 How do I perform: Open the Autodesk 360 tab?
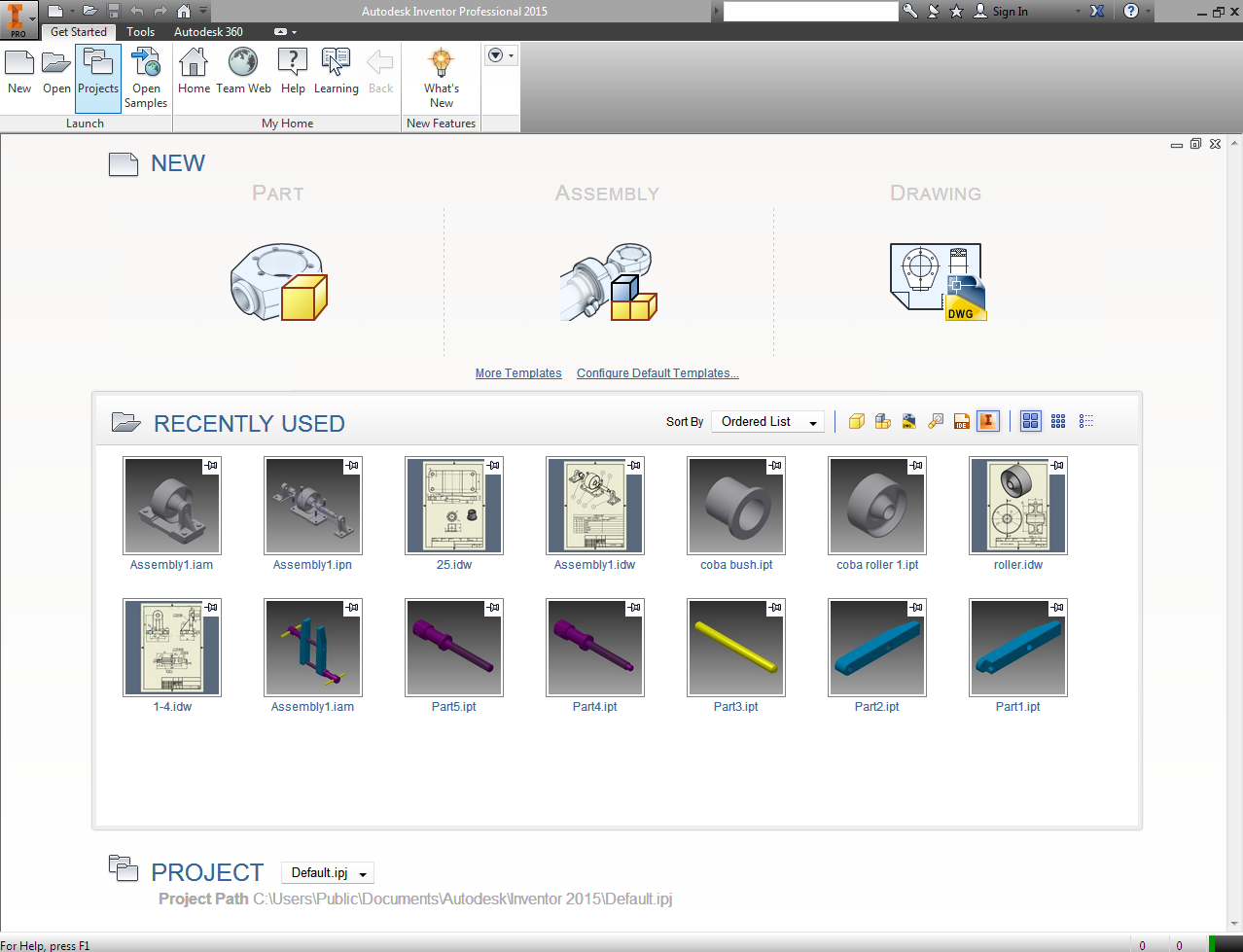pos(208,31)
